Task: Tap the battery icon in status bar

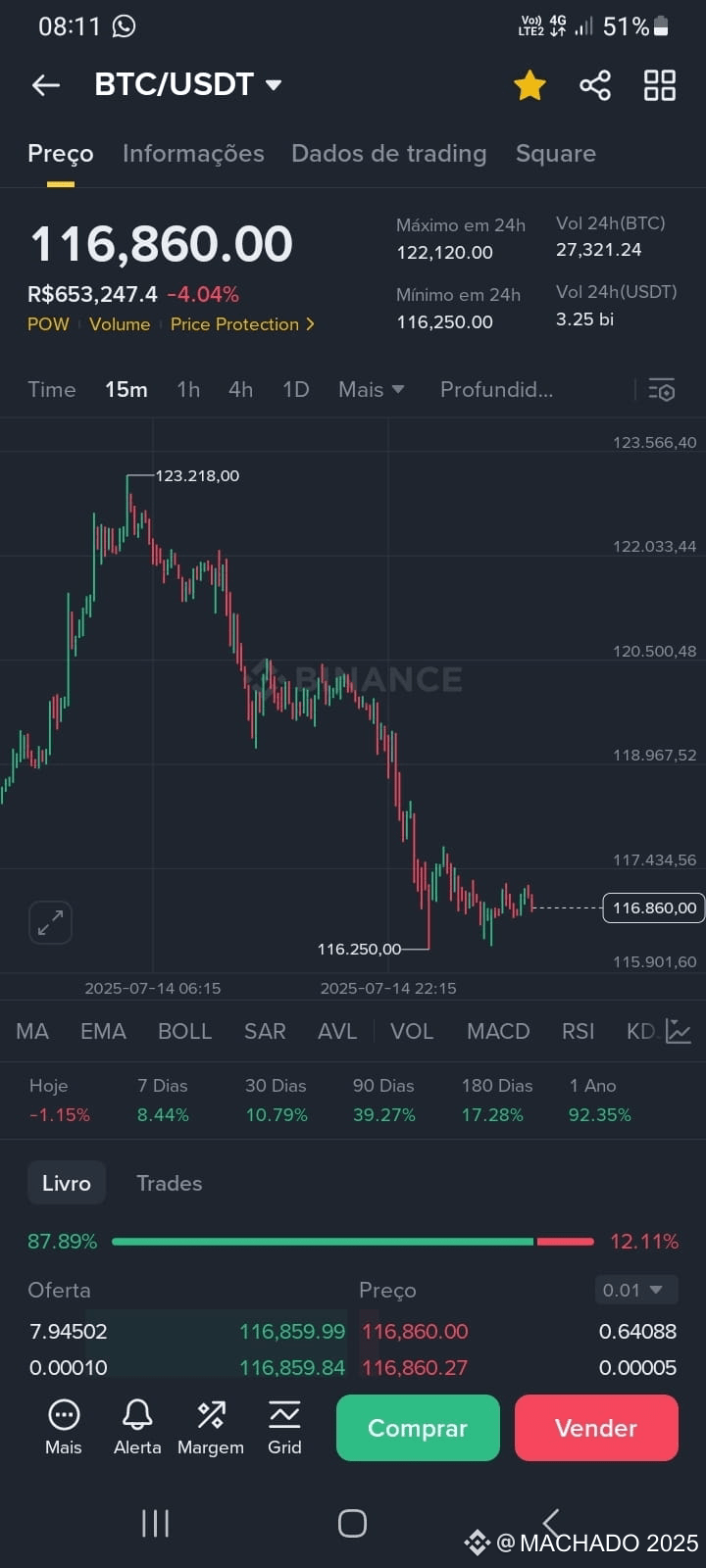Action: [x=662, y=26]
